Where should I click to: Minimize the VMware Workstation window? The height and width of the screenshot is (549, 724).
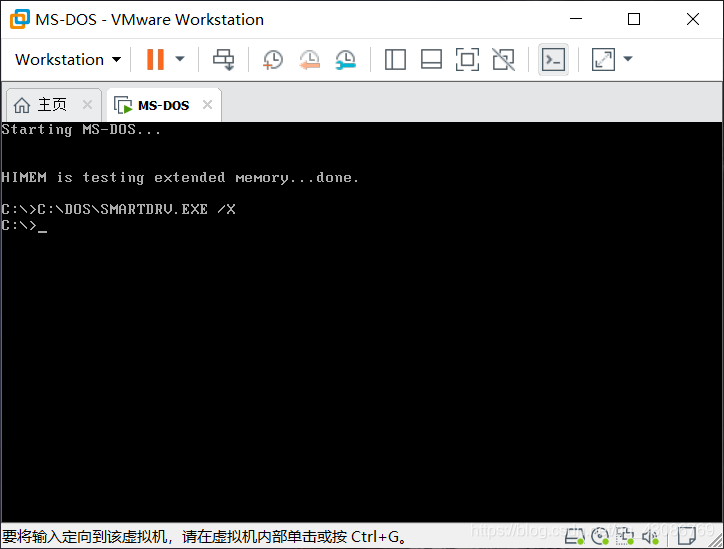tap(576, 19)
